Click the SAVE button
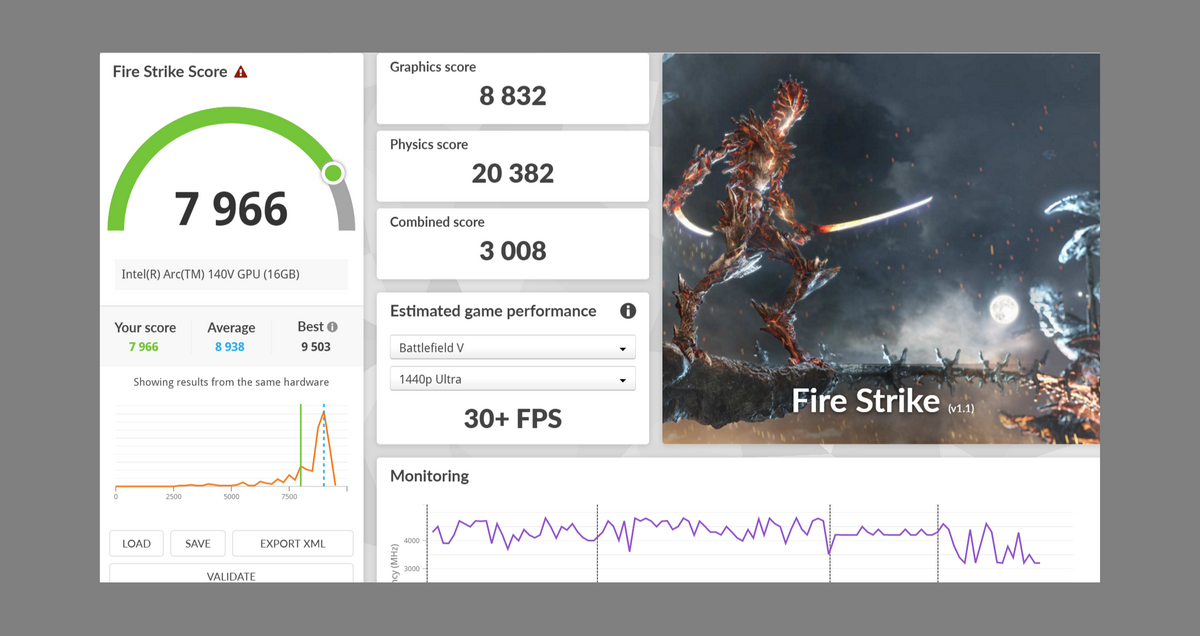 point(198,544)
